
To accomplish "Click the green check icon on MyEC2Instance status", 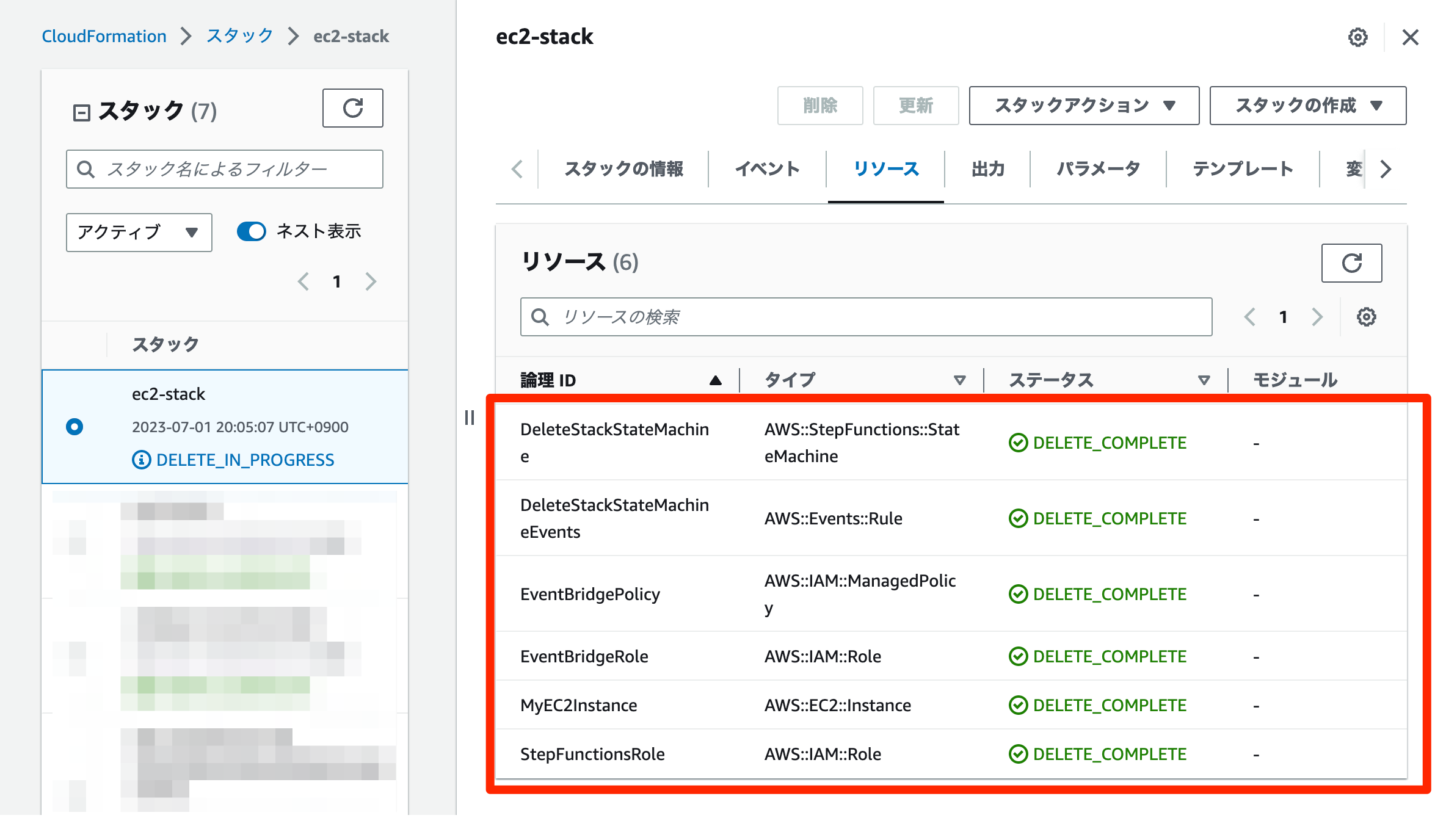I will click(1018, 705).
